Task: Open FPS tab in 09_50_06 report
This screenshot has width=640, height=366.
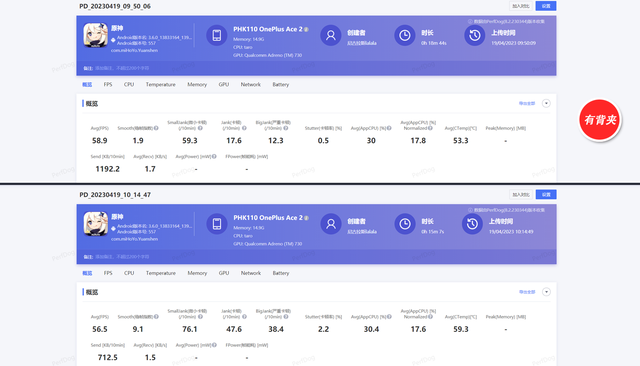Action: coord(108,84)
